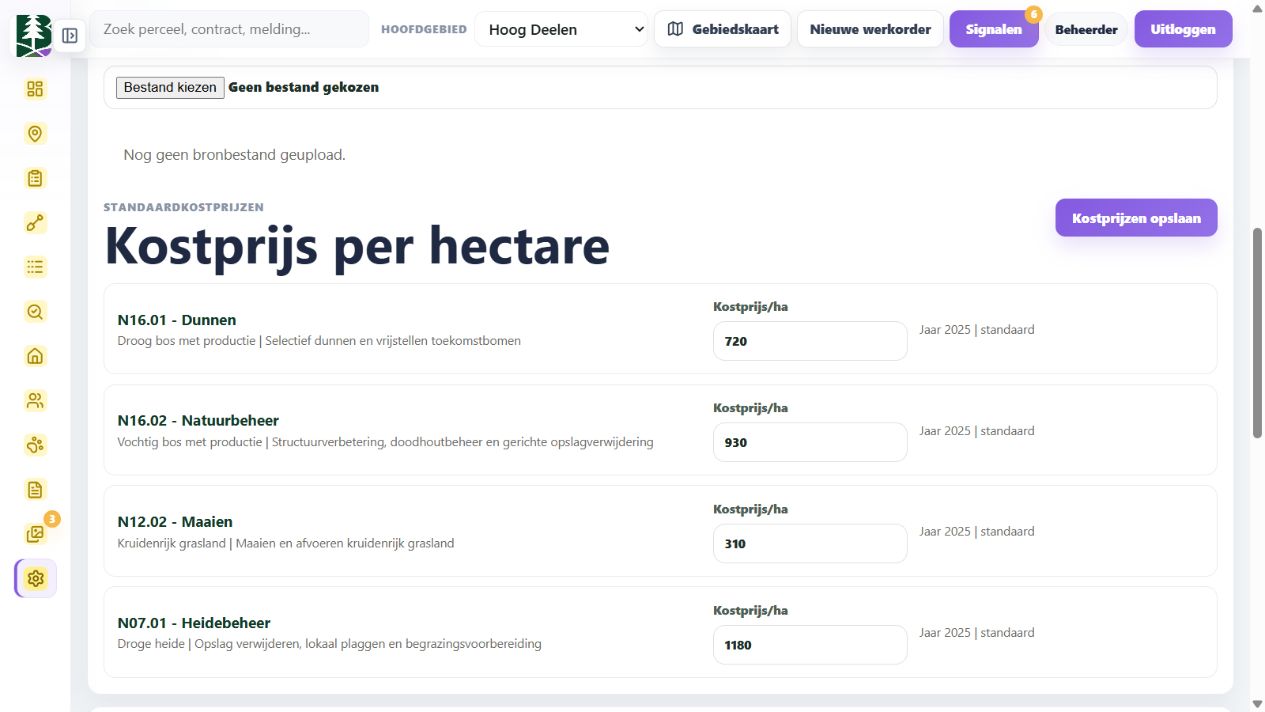Screen dimensions: 1265x712
Task: Save cost prices with Kostprijzen opslaan
Action: click(x=1136, y=218)
